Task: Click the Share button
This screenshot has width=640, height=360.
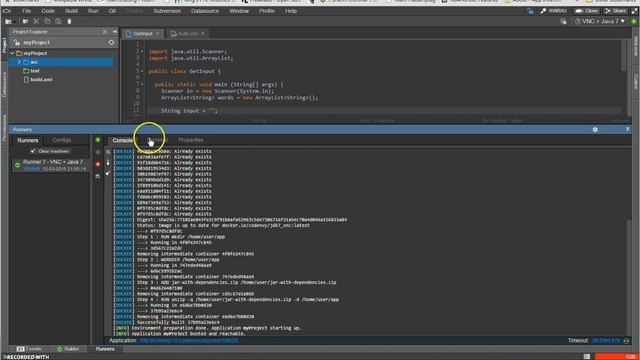Action: tap(616, 11)
